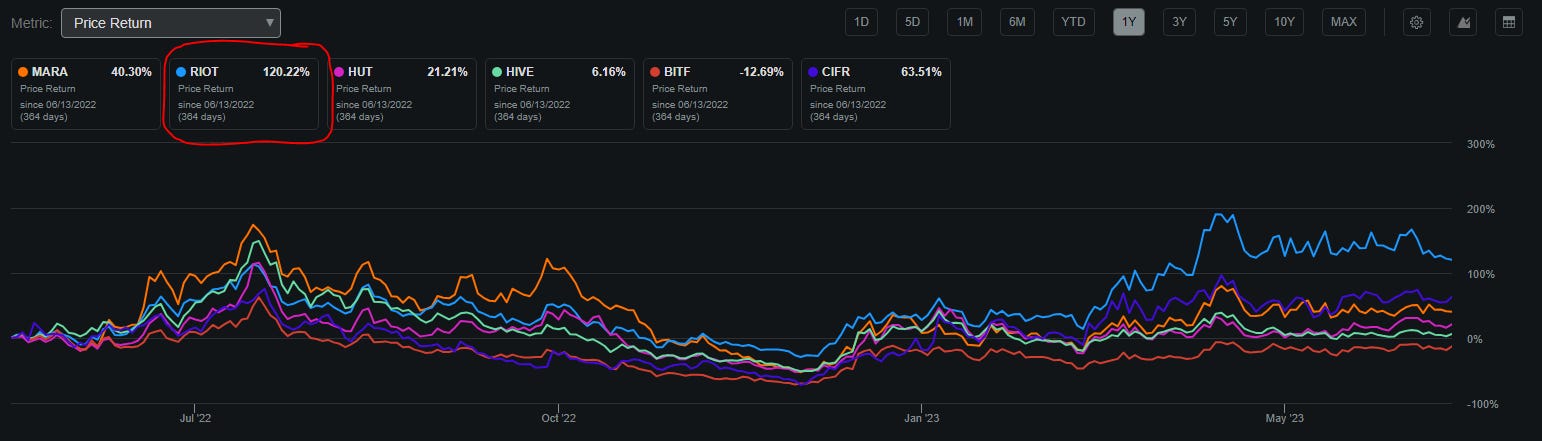1542x441 pixels.
Task: Click the -12.69% BITF return value
Action: 760,73
